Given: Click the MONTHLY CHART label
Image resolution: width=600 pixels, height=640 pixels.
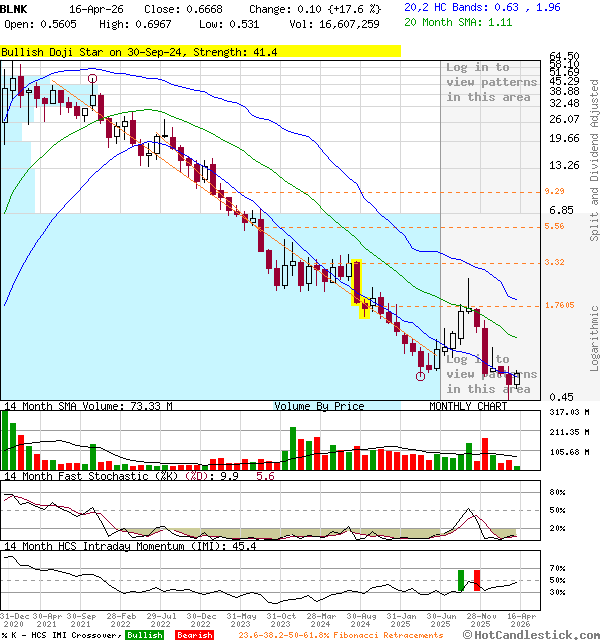Looking at the screenshot, I should click(x=468, y=407).
